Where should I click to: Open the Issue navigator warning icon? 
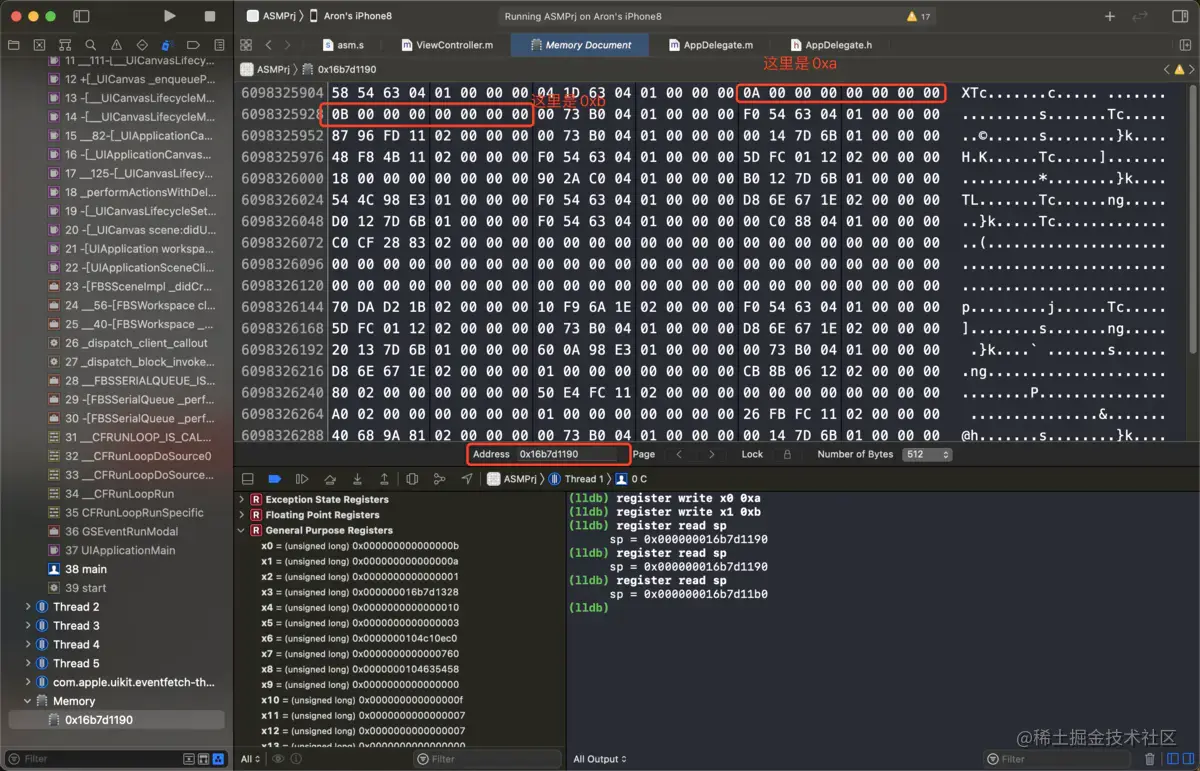pyautogui.click(x=116, y=45)
